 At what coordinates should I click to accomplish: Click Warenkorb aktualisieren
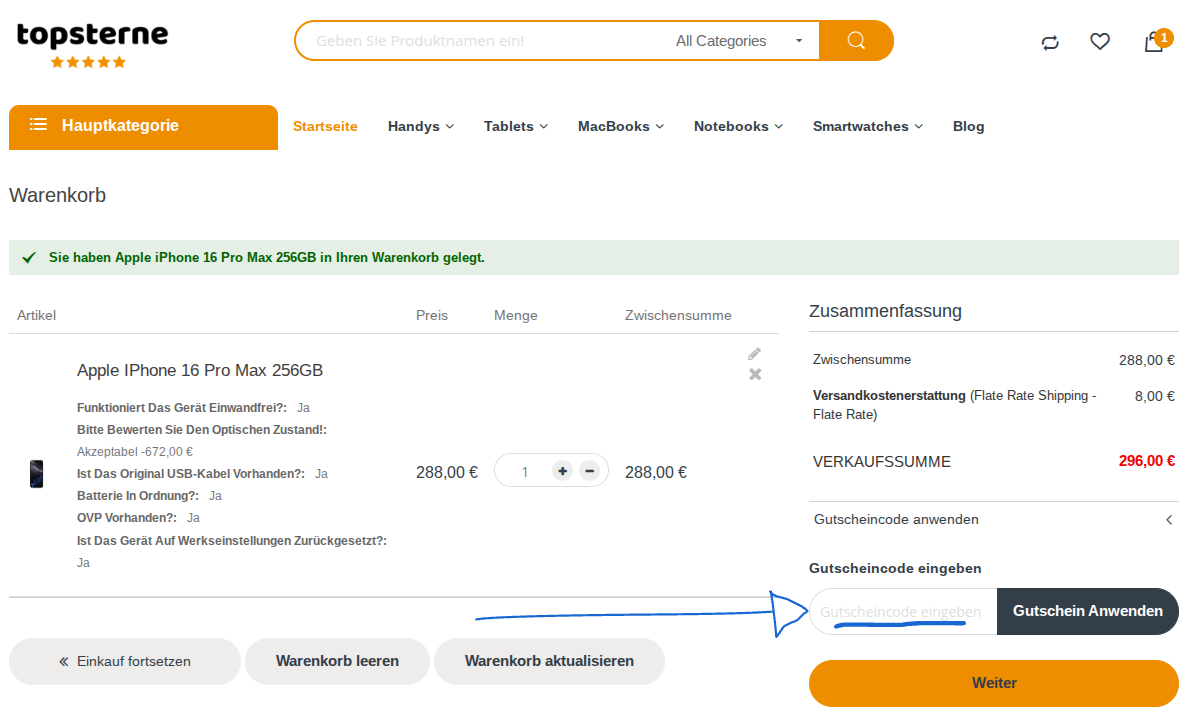coord(549,661)
